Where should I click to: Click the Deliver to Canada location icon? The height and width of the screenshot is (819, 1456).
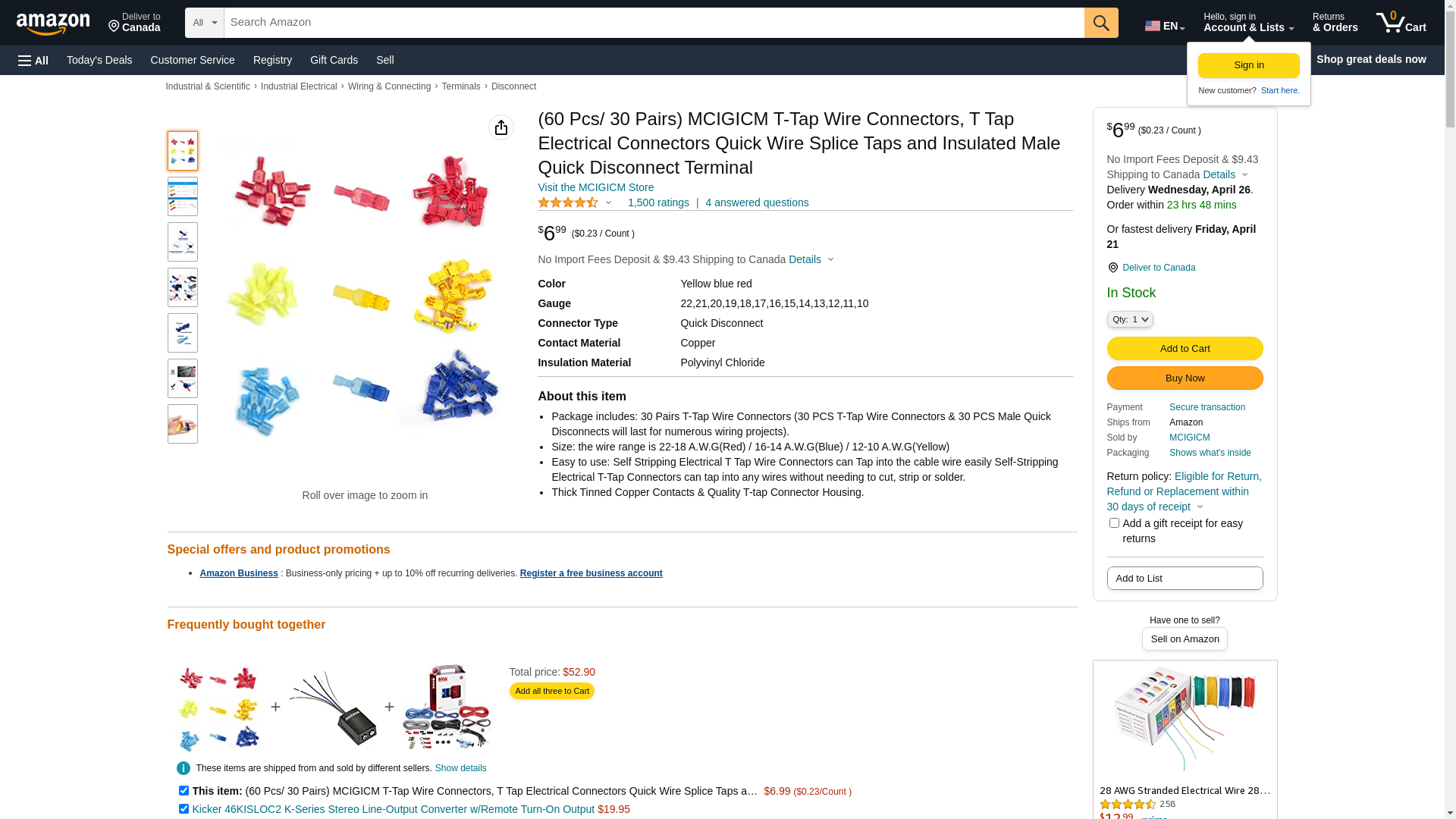[1112, 268]
